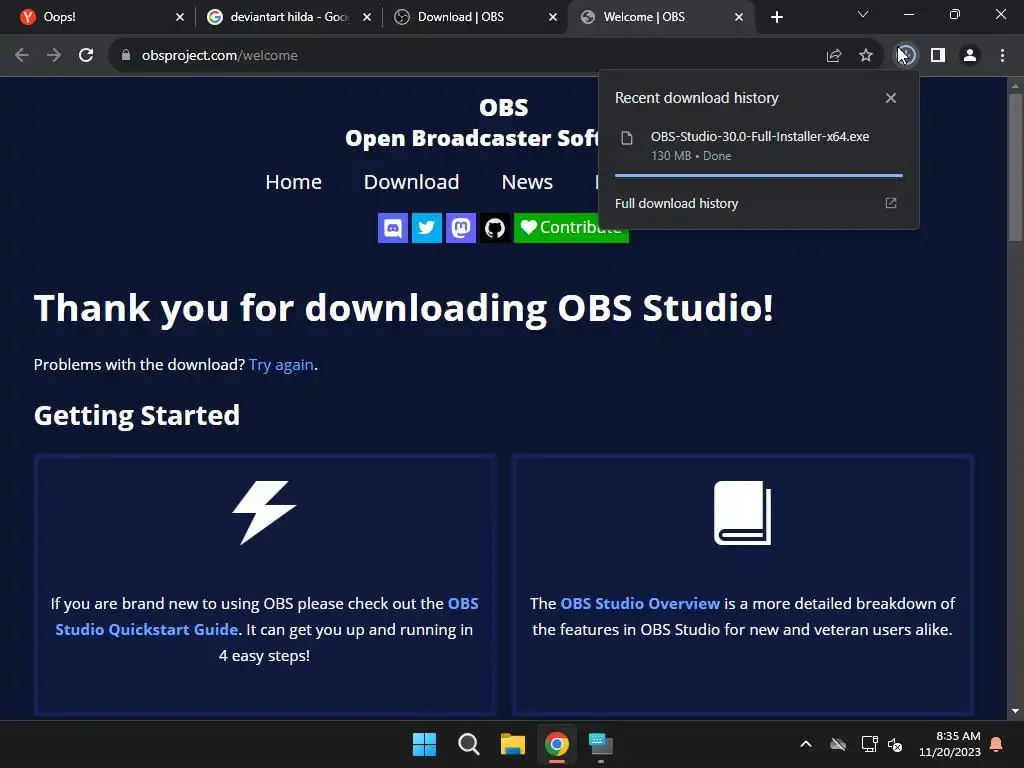Bookmark this page with the star icon

pos(866,56)
